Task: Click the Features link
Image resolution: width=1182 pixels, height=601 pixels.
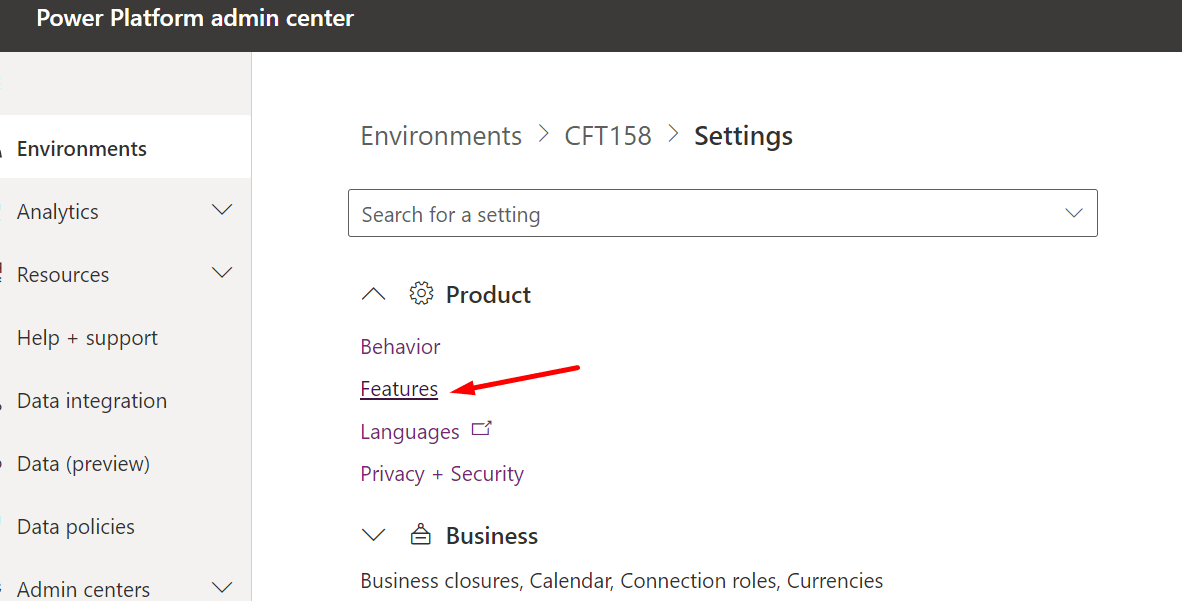Action: (x=398, y=388)
